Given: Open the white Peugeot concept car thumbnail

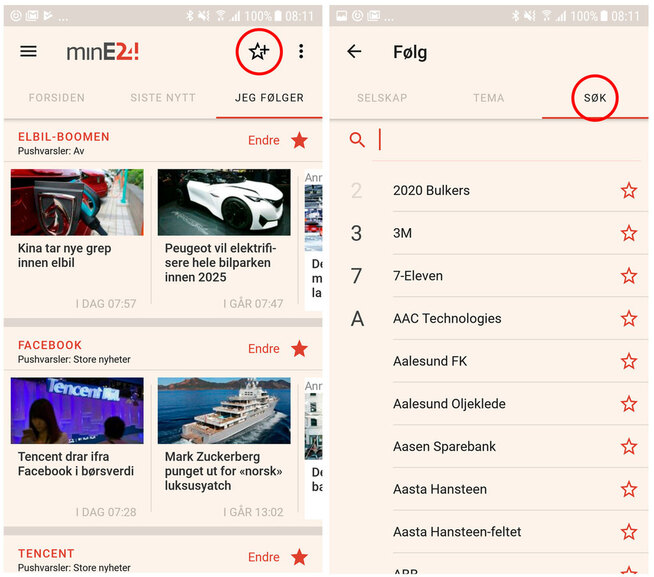Looking at the screenshot, I should 224,202.
